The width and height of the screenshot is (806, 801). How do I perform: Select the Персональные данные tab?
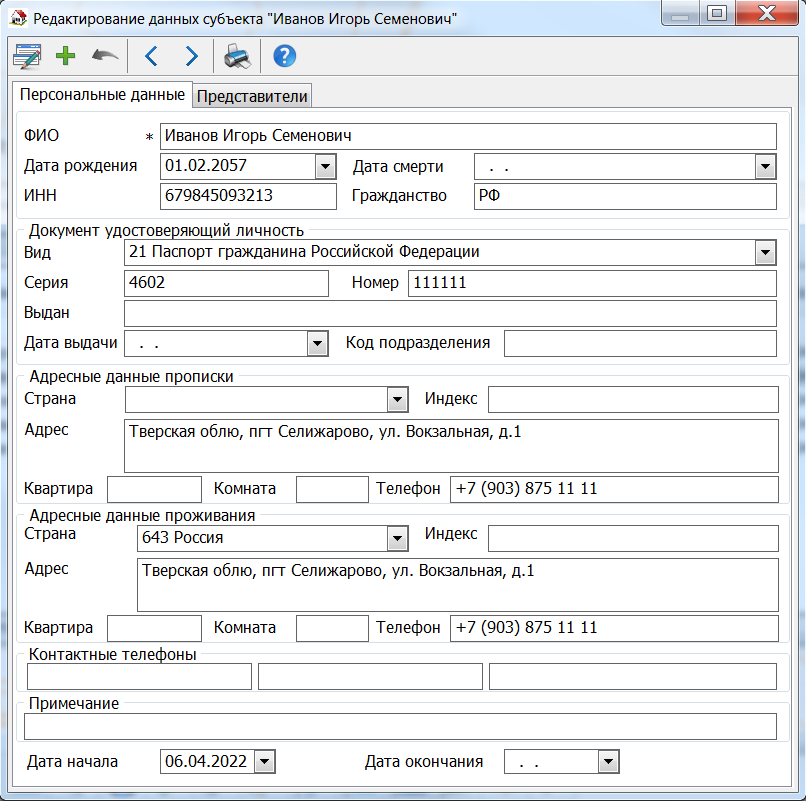click(x=102, y=95)
